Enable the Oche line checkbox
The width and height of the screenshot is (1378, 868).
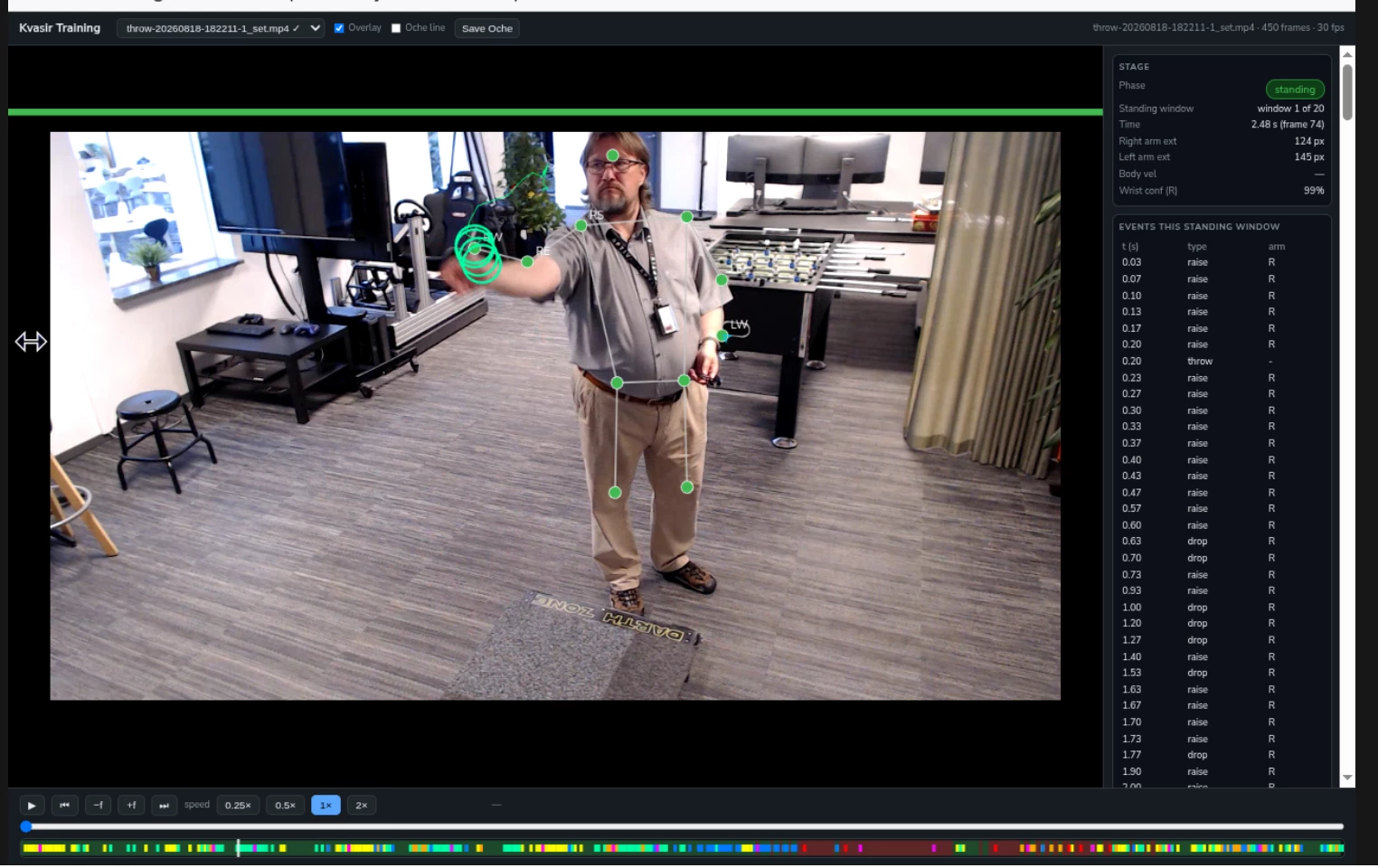(396, 28)
